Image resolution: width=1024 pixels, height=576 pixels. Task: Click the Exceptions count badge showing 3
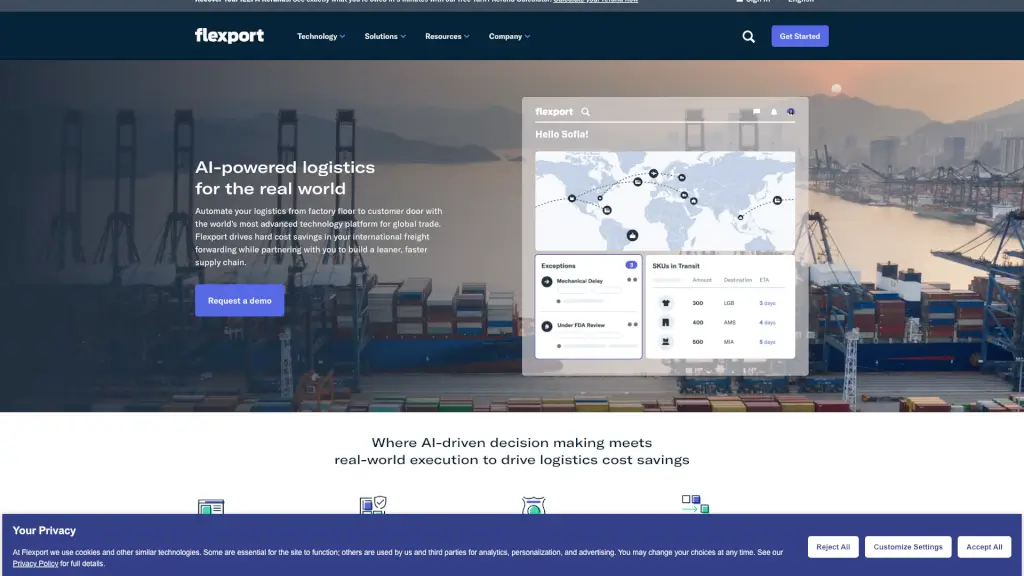[631, 265]
